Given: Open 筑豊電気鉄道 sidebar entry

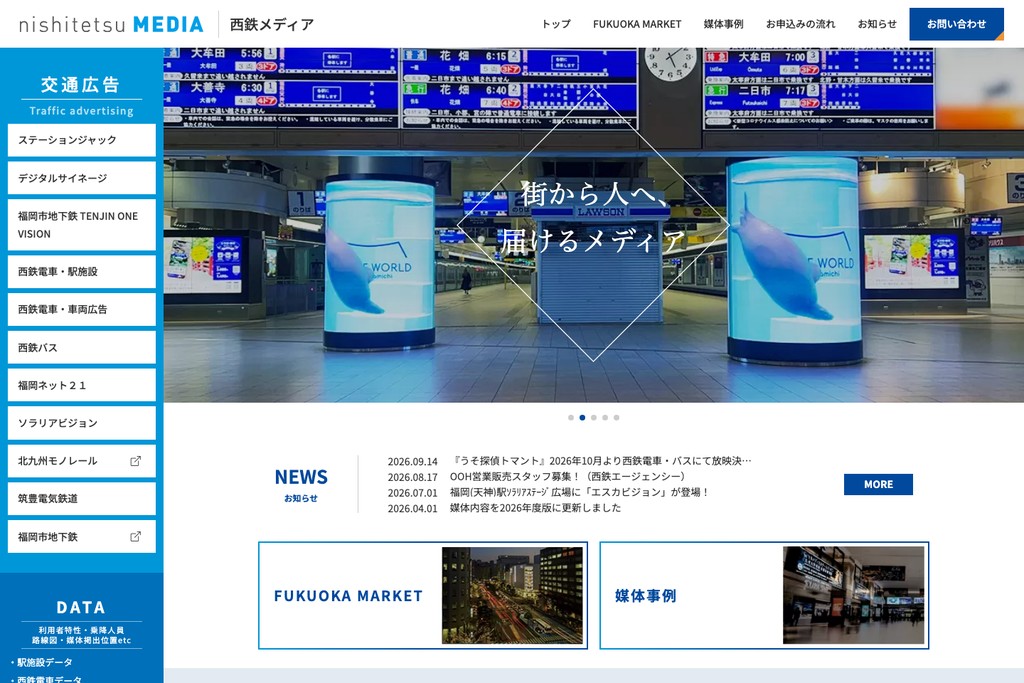Looking at the screenshot, I should click(82, 499).
